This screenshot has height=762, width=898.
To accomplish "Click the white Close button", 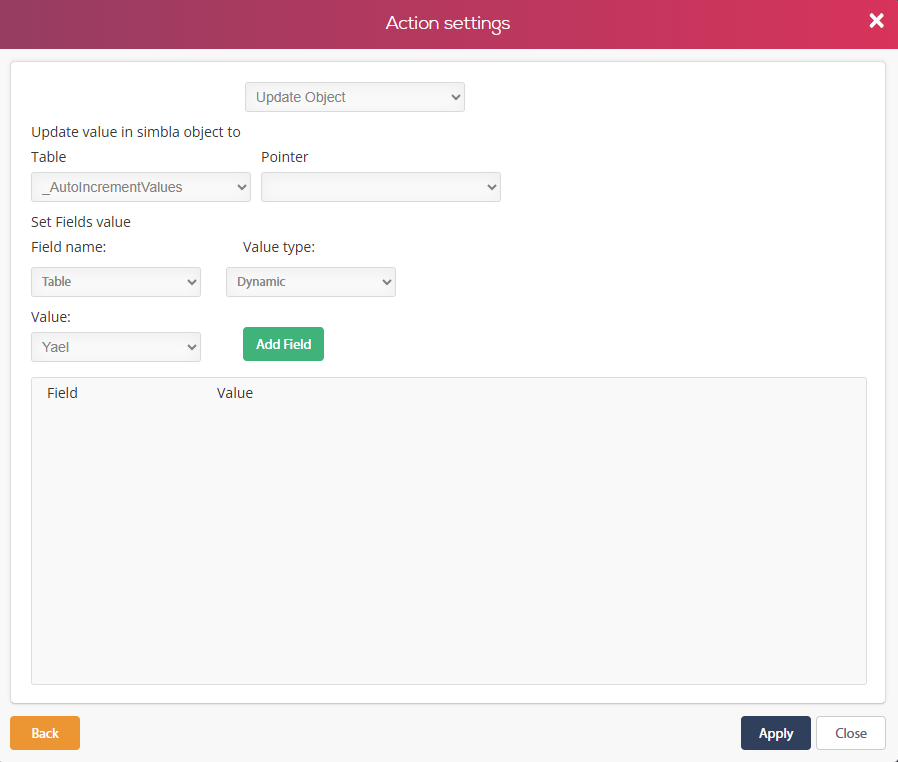I will (850, 733).
